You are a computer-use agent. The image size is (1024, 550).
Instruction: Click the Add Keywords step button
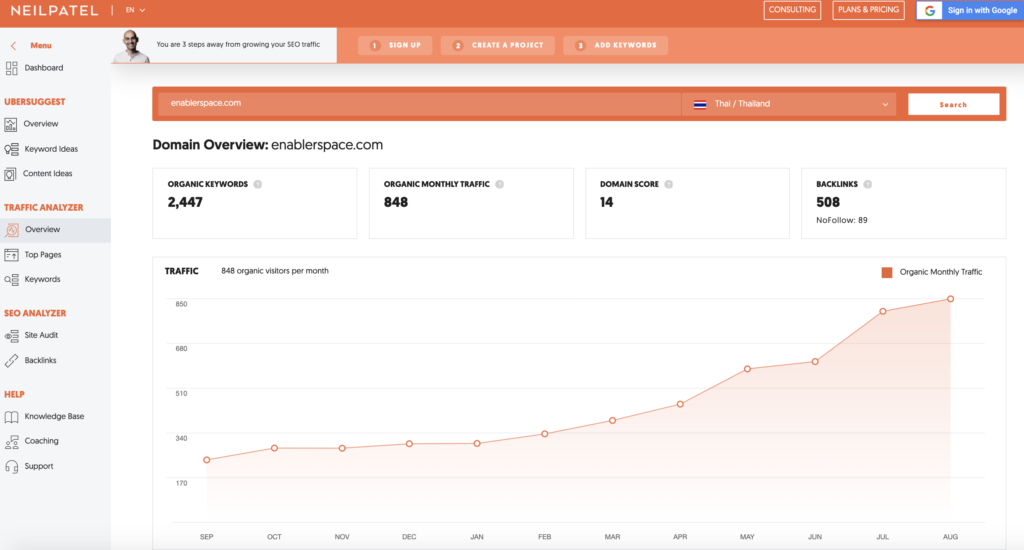point(615,45)
